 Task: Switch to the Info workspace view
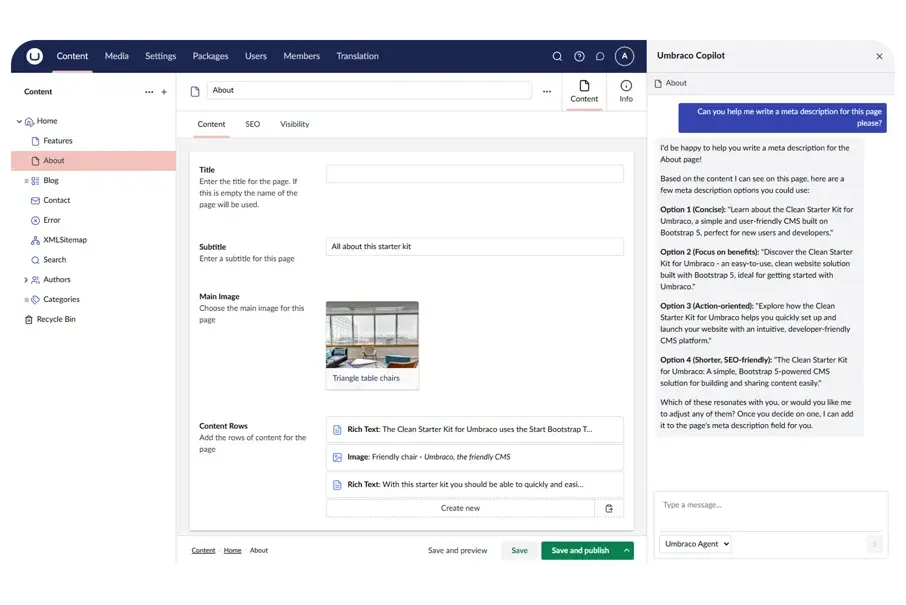[x=626, y=91]
